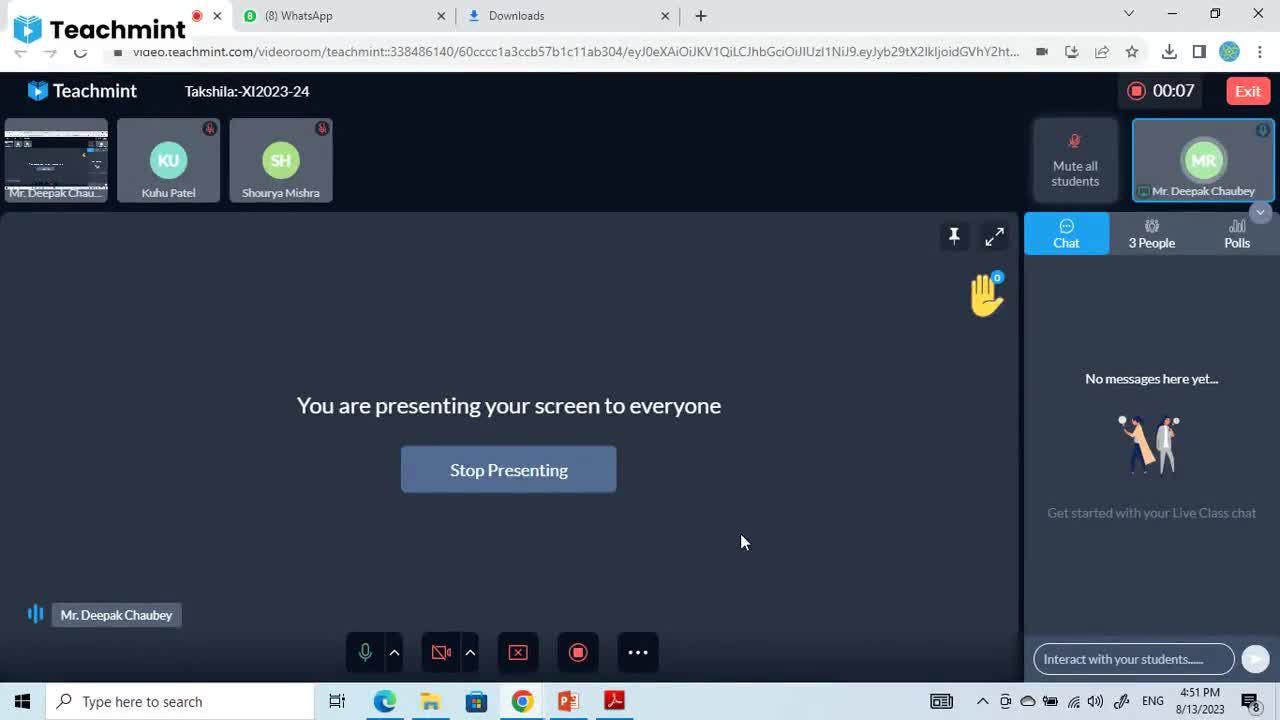Share this page icon in address bar
The height and width of the screenshot is (720, 1280).
(1102, 52)
